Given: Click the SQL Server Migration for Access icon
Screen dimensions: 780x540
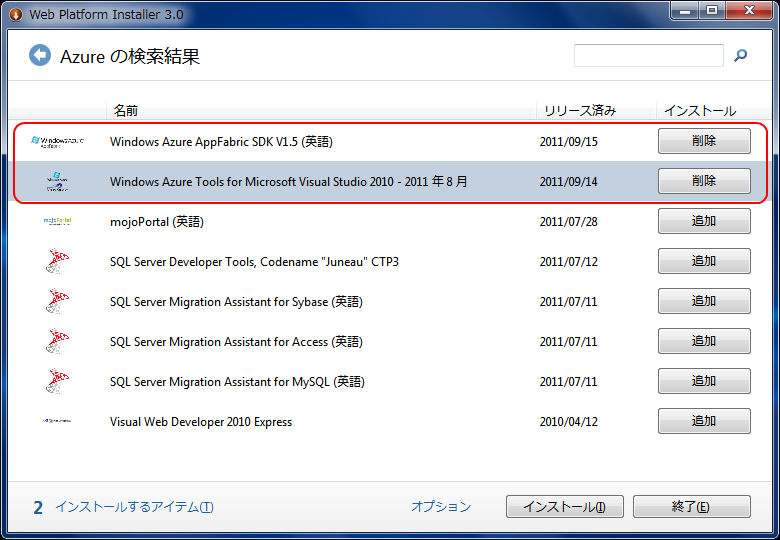Looking at the screenshot, I should [57, 342].
